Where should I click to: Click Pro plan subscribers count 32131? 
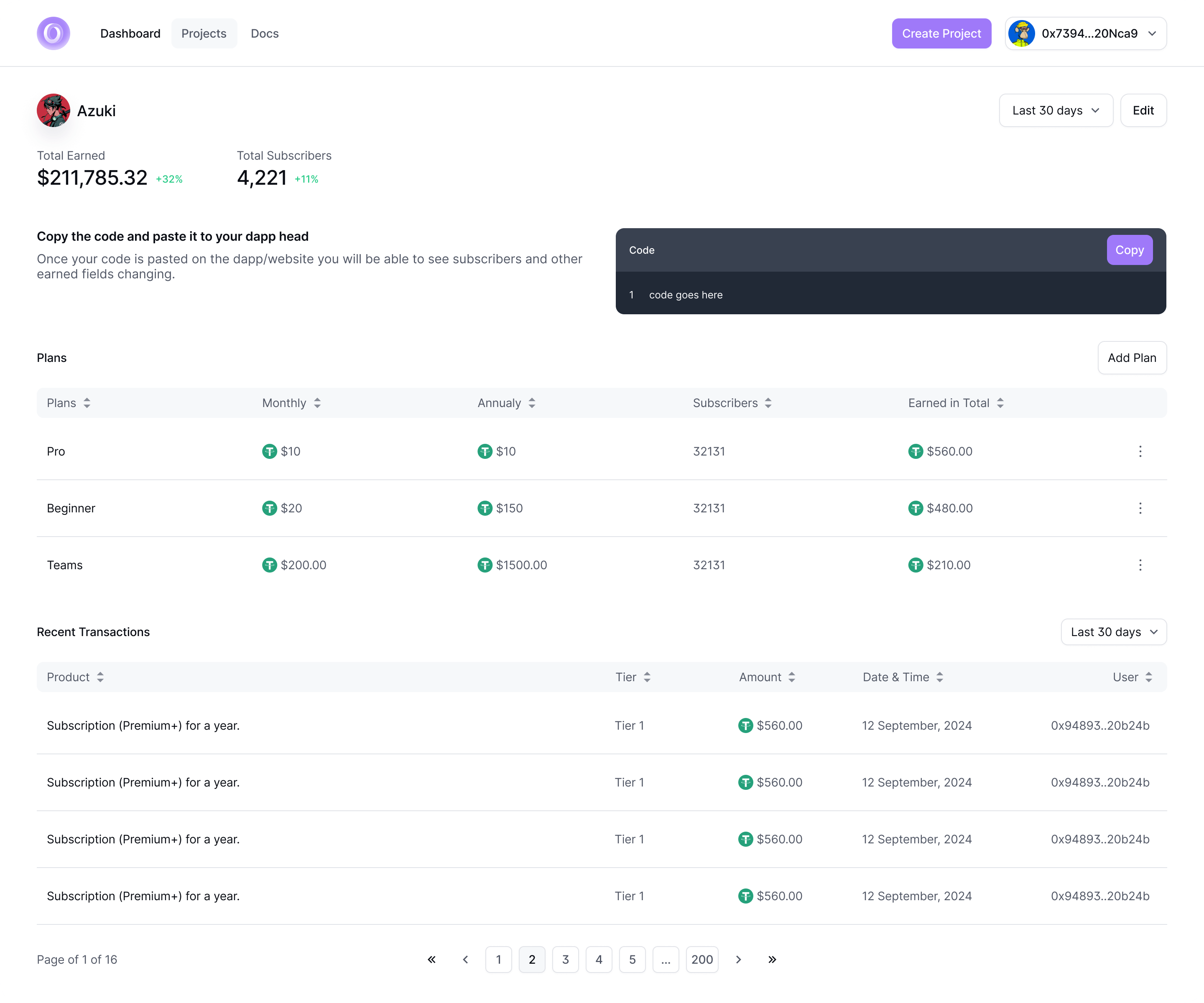tap(709, 452)
